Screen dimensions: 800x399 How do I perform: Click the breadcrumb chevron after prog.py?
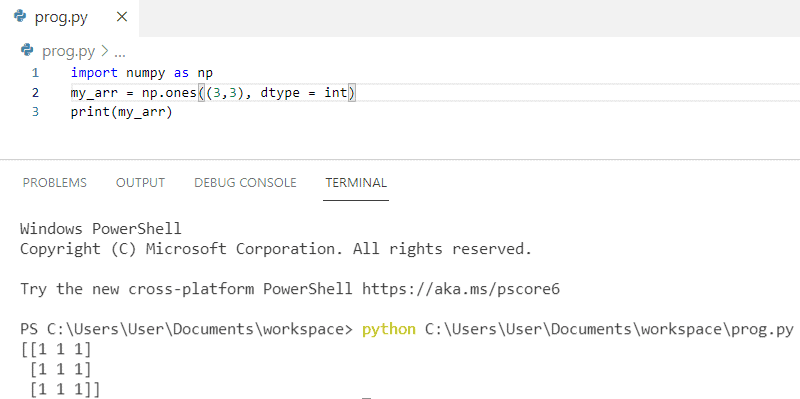click(105, 52)
